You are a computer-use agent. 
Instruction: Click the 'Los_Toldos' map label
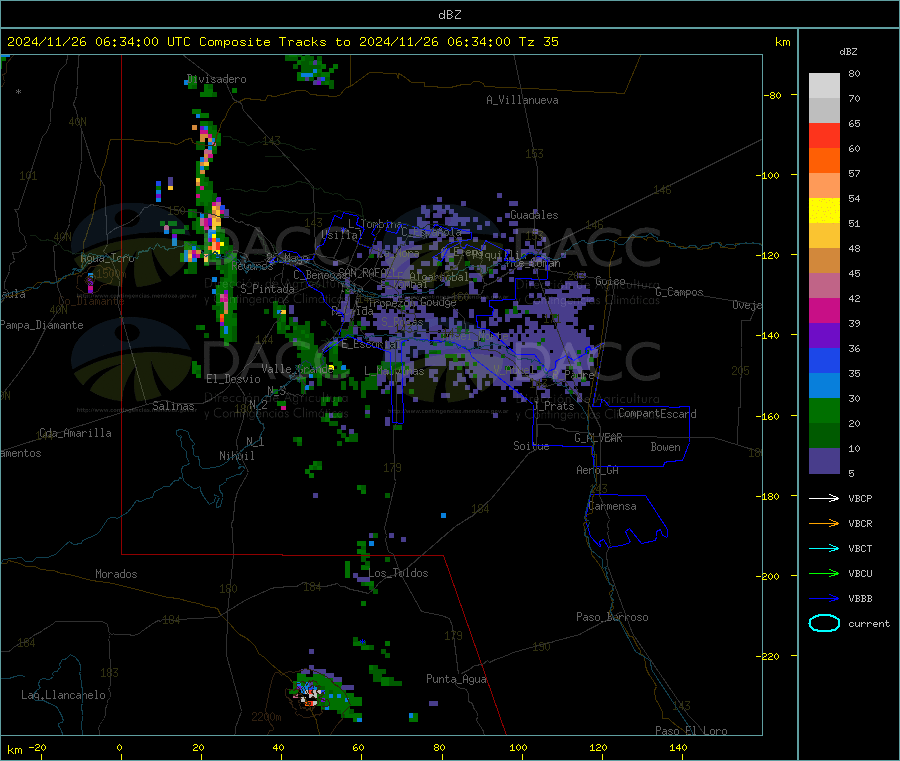(398, 573)
